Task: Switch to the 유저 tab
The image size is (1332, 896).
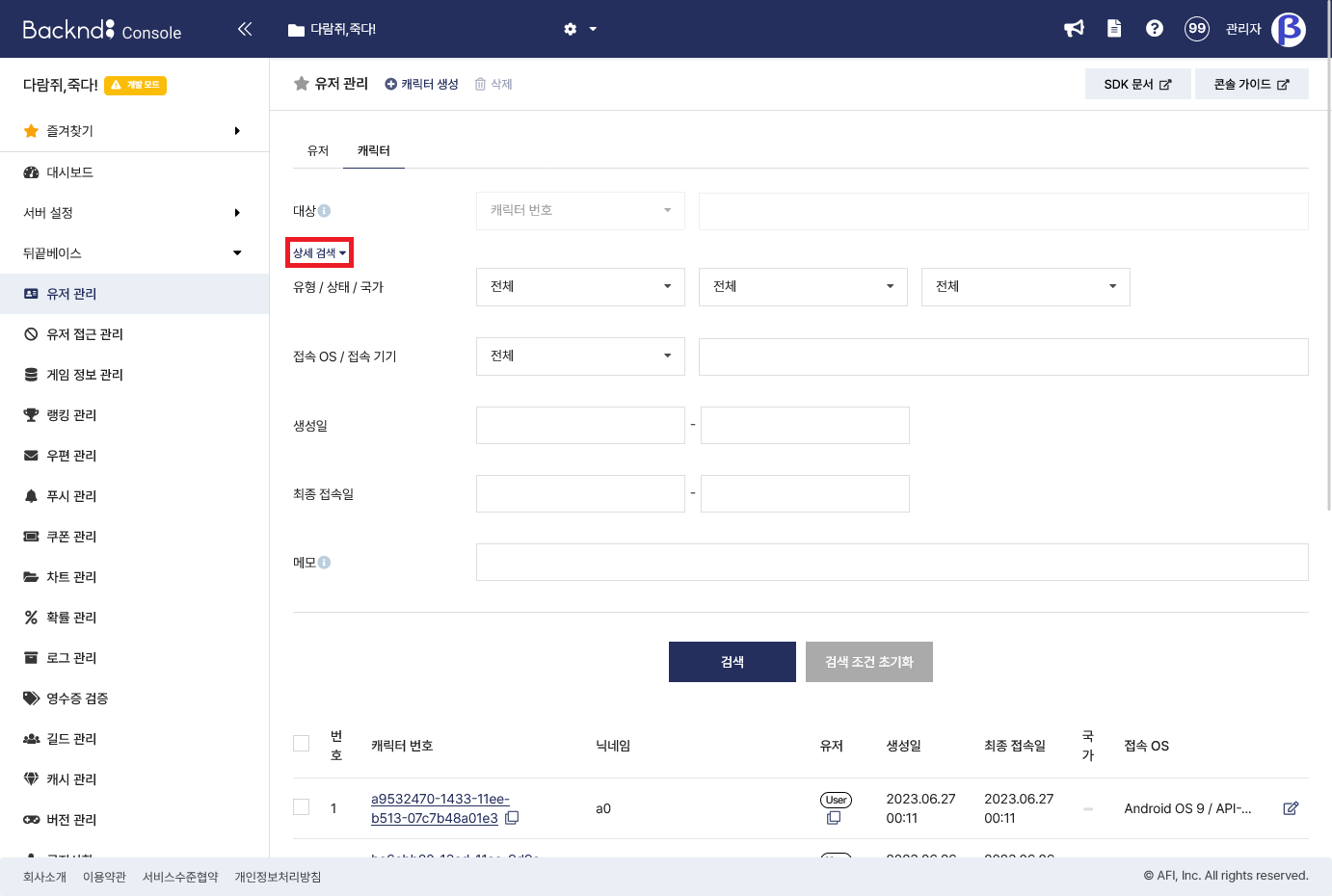Action: 318,151
